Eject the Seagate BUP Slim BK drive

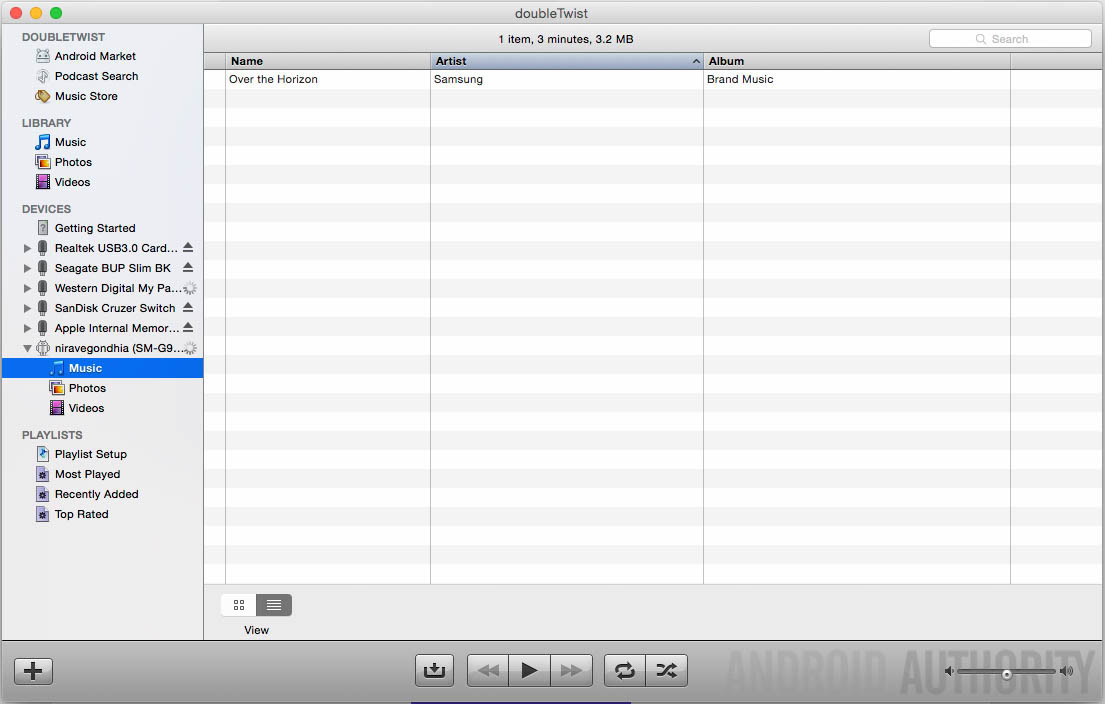(x=188, y=267)
